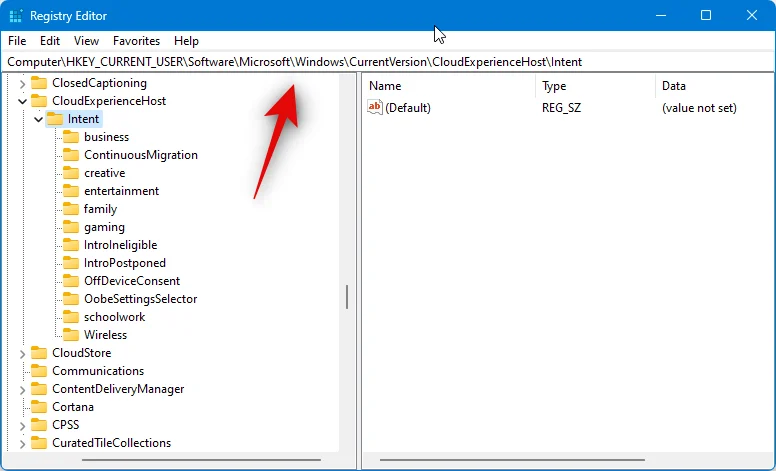Click the business folder icon
The width and height of the screenshot is (776, 471).
tap(71, 137)
